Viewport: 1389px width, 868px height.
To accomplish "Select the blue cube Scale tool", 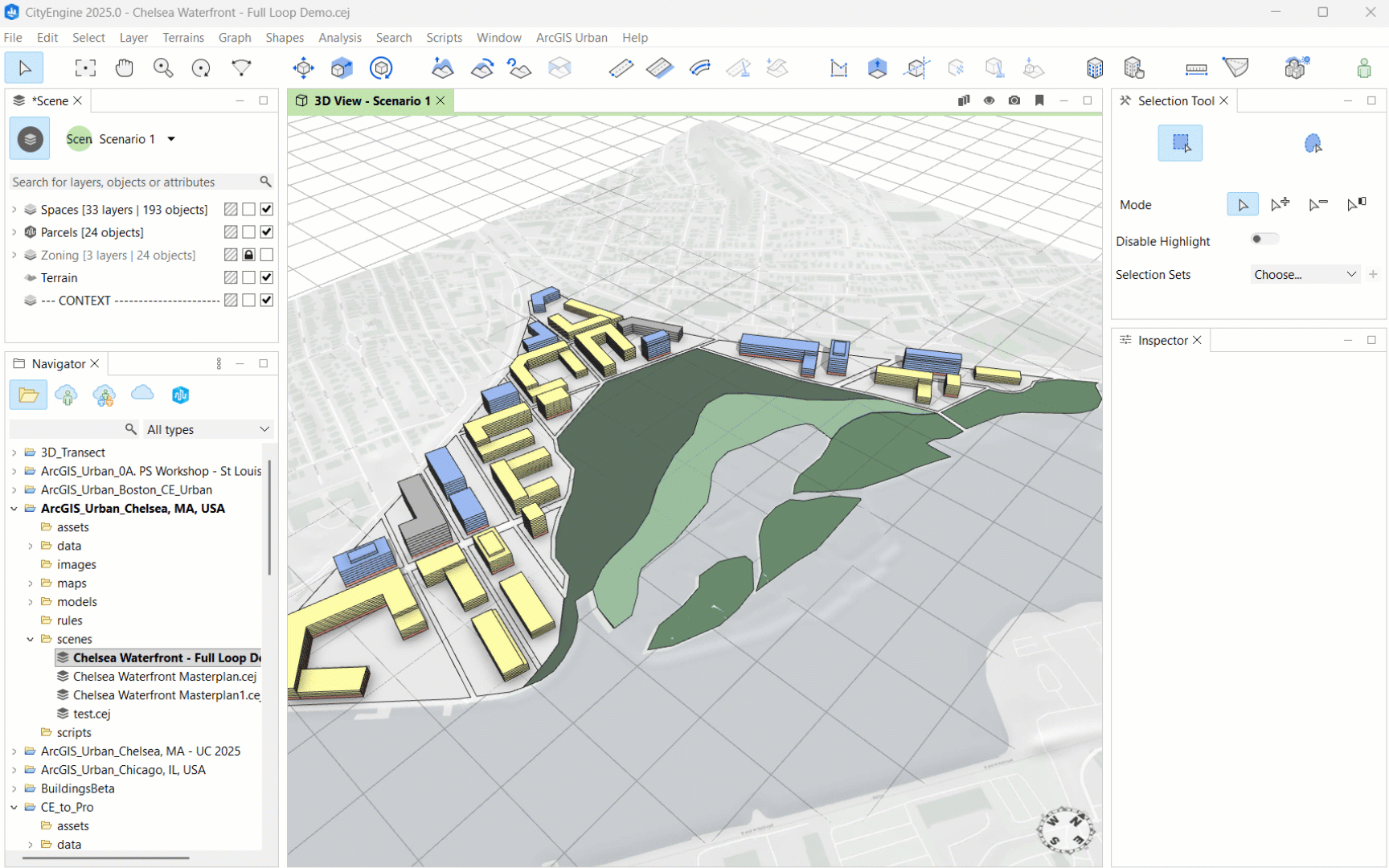I will [x=342, y=68].
